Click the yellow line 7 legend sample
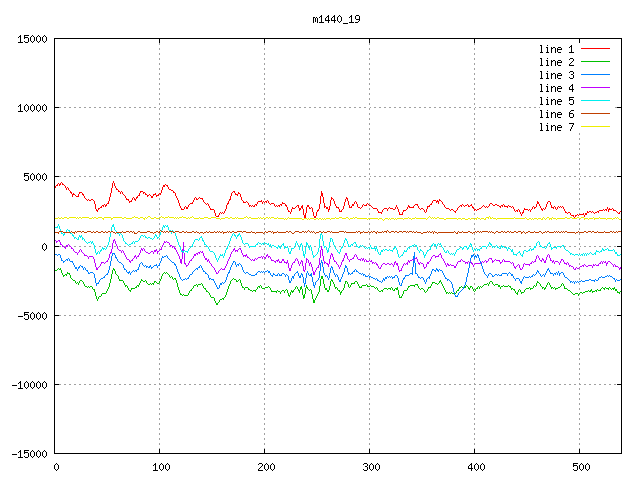The width and height of the screenshot is (640, 480). (595, 127)
